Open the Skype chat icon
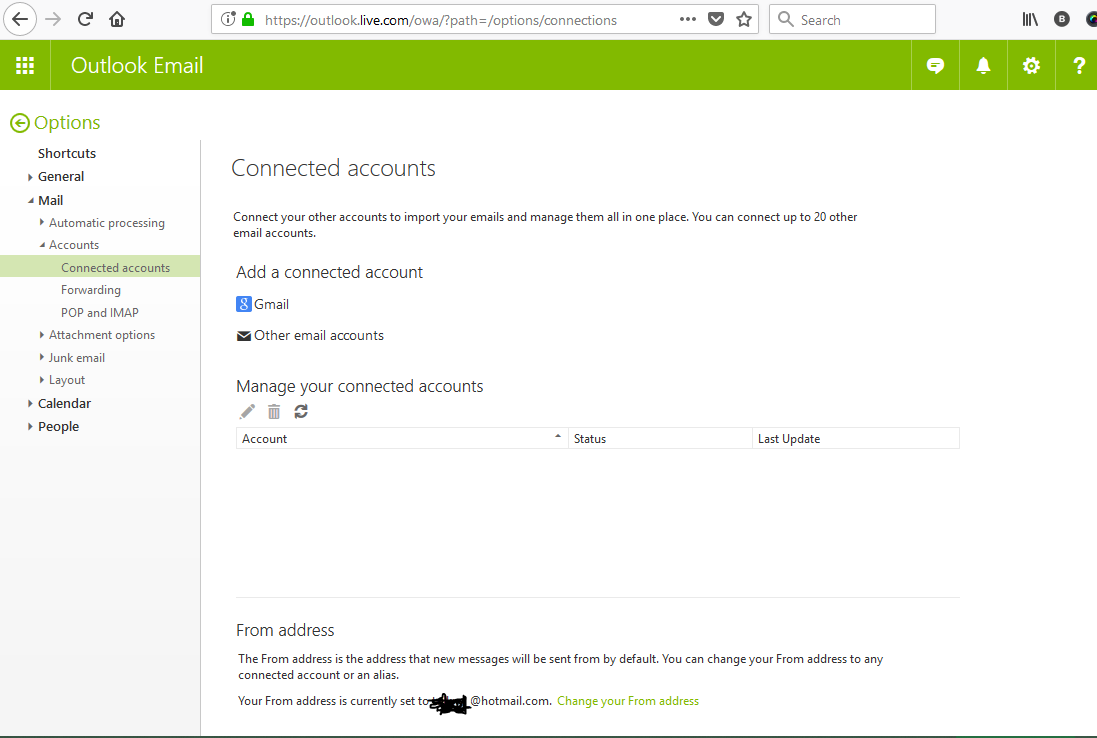1097x738 pixels. pos(935,65)
